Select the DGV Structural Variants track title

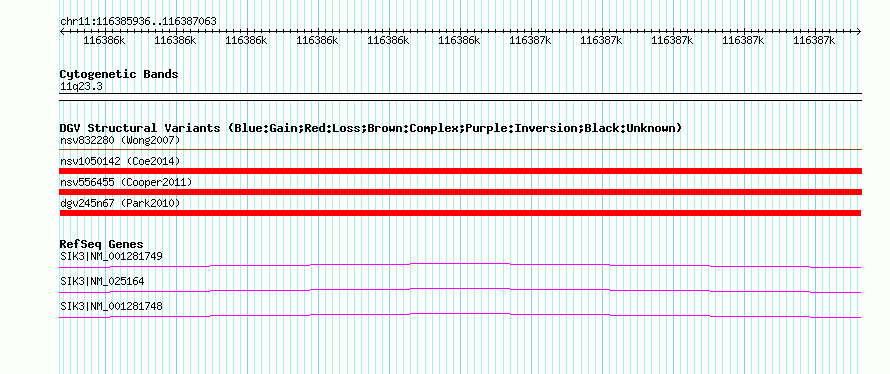(371, 128)
